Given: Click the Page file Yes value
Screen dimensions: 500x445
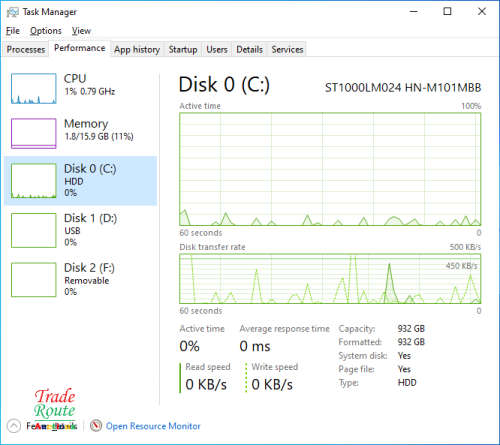Looking at the screenshot, I should coord(404,369).
